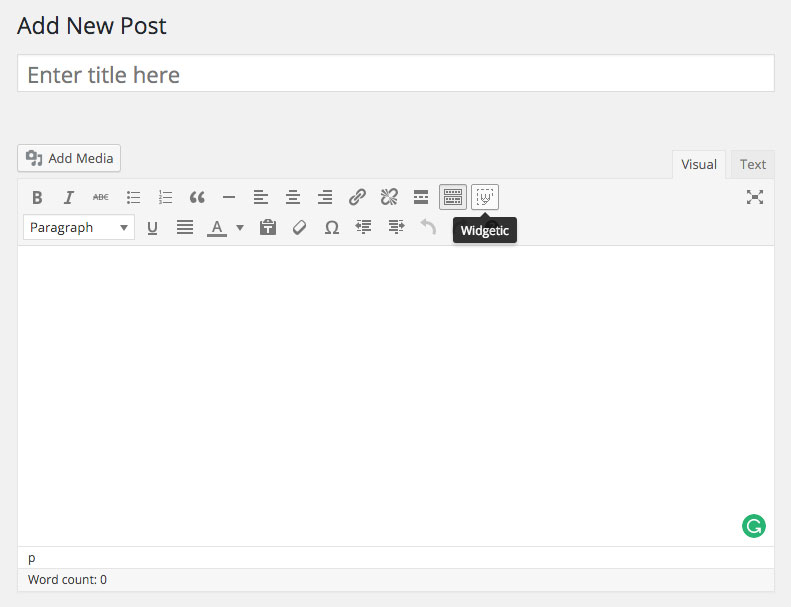Open the Grammarly widget

tap(754, 526)
